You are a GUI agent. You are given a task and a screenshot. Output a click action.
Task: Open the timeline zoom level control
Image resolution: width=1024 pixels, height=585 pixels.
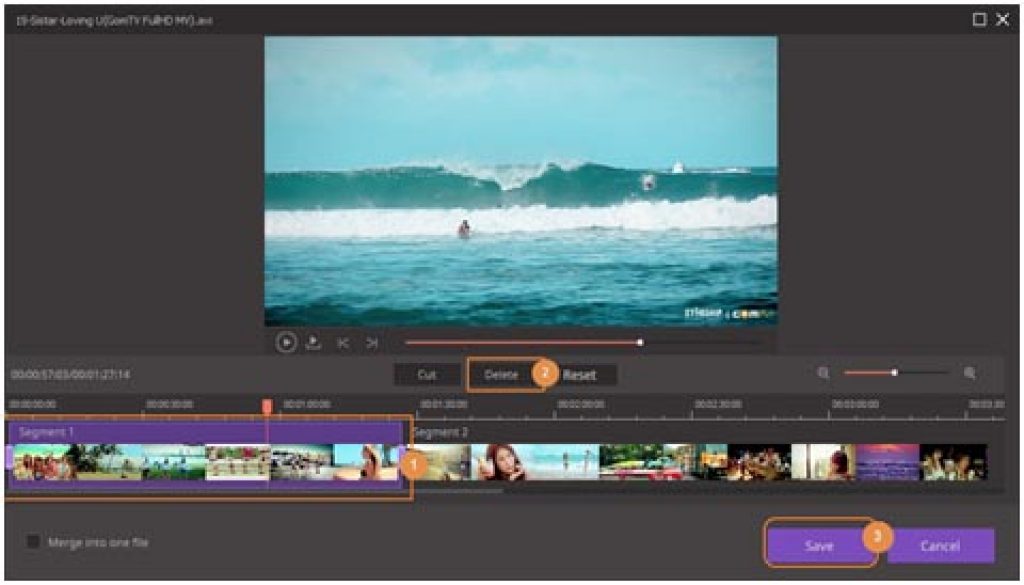pyautogui.click(x=893, y=372)
